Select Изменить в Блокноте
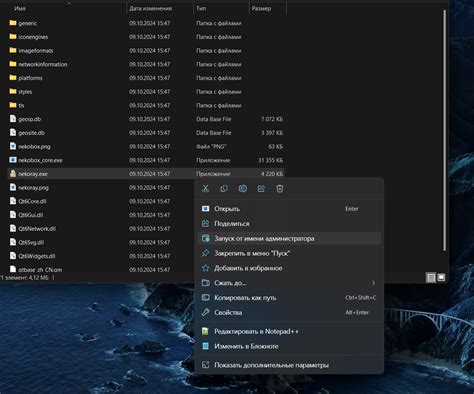 point(289,346)
